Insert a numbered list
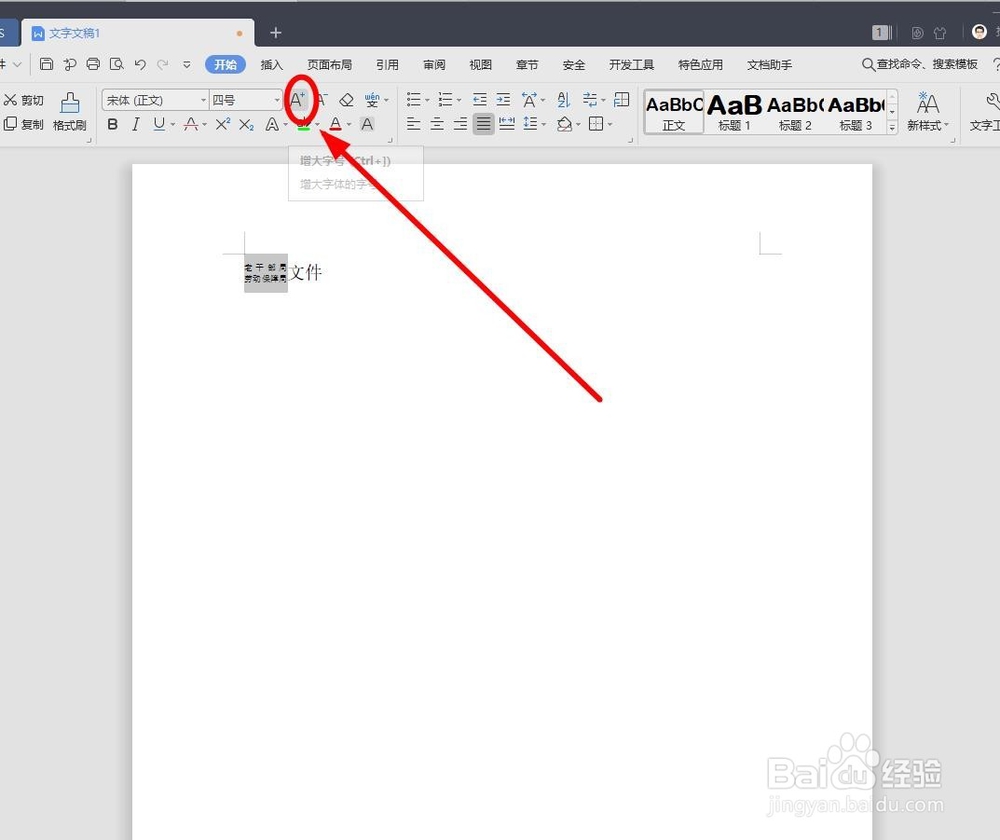The width and height of the screenshot is (1000, 840). [446, 99]
